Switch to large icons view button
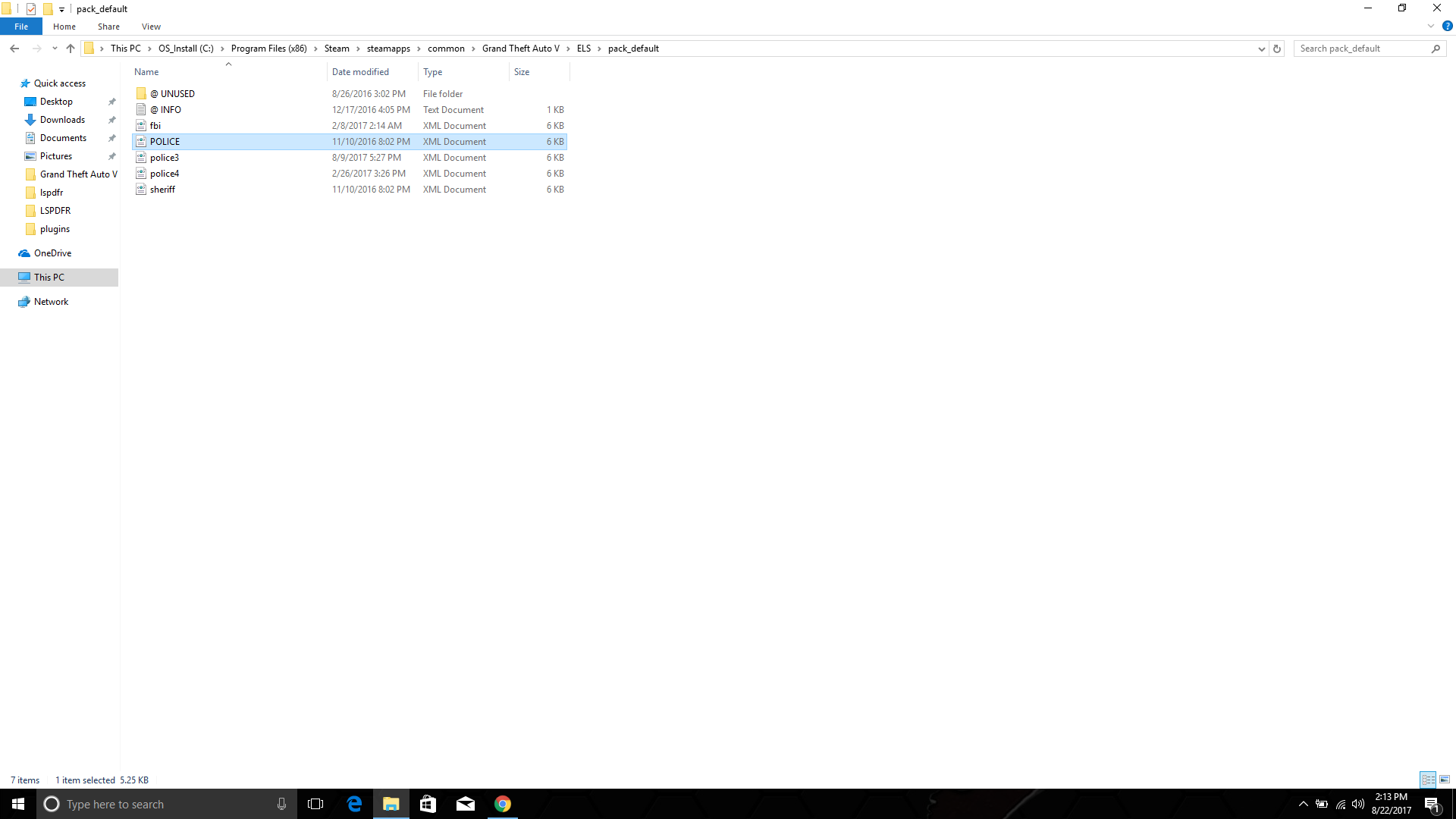 coord(1445,780)
